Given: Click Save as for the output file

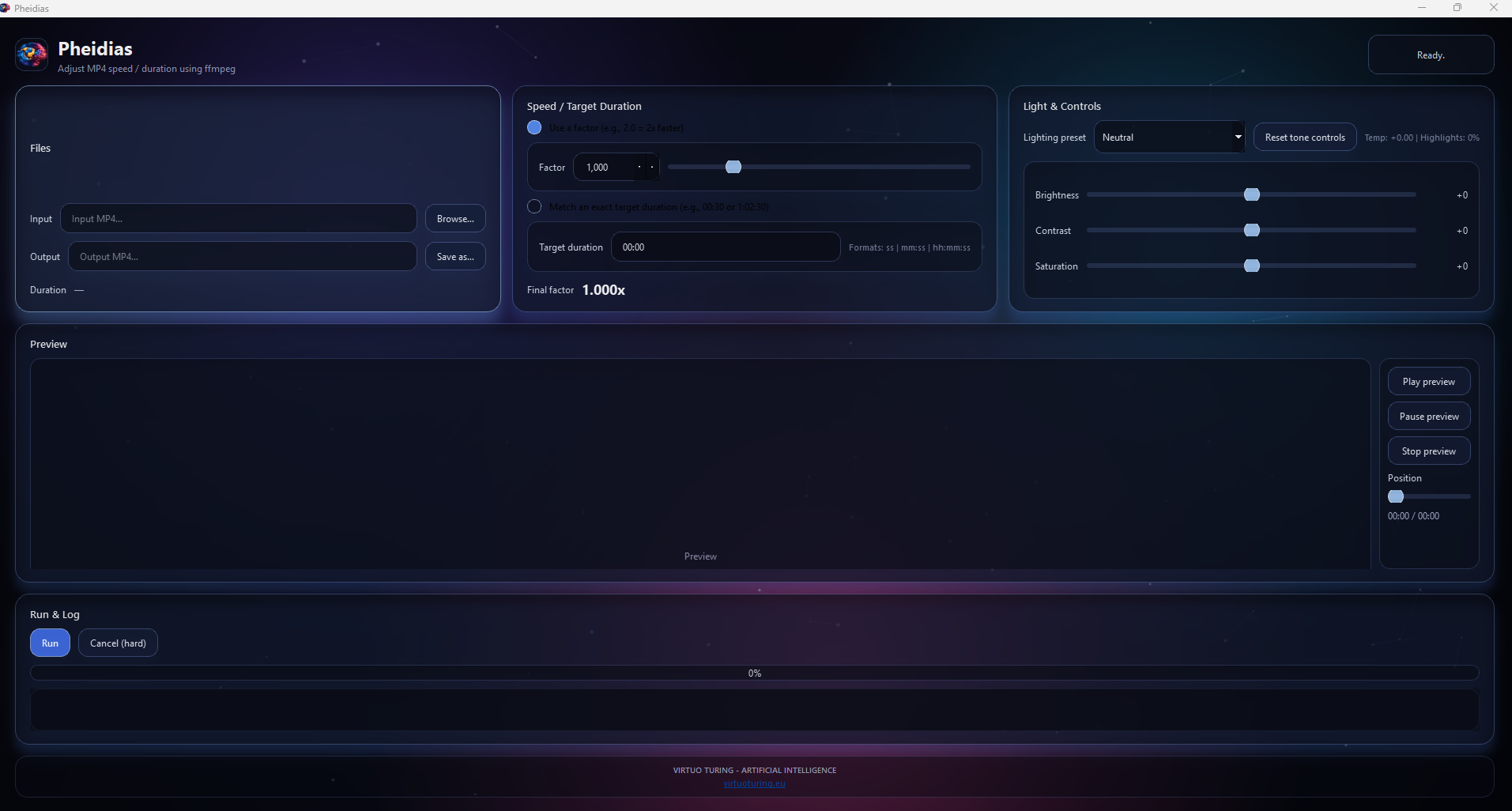Looking at the screenshot, I should click(x=454, y=256).
